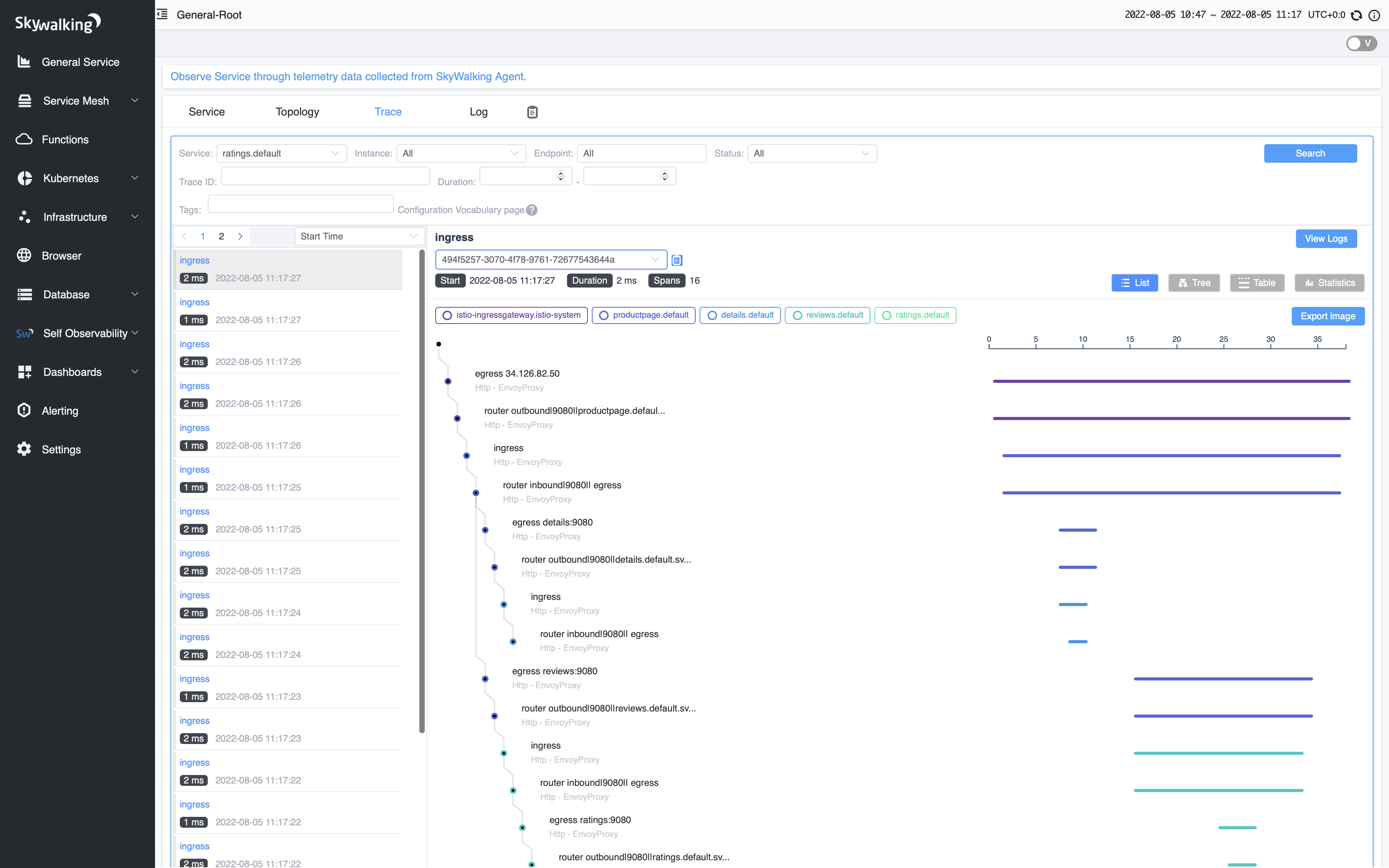Toggle the ratings.default service legend
The image size is (1389, 868).
coord(915,315)
